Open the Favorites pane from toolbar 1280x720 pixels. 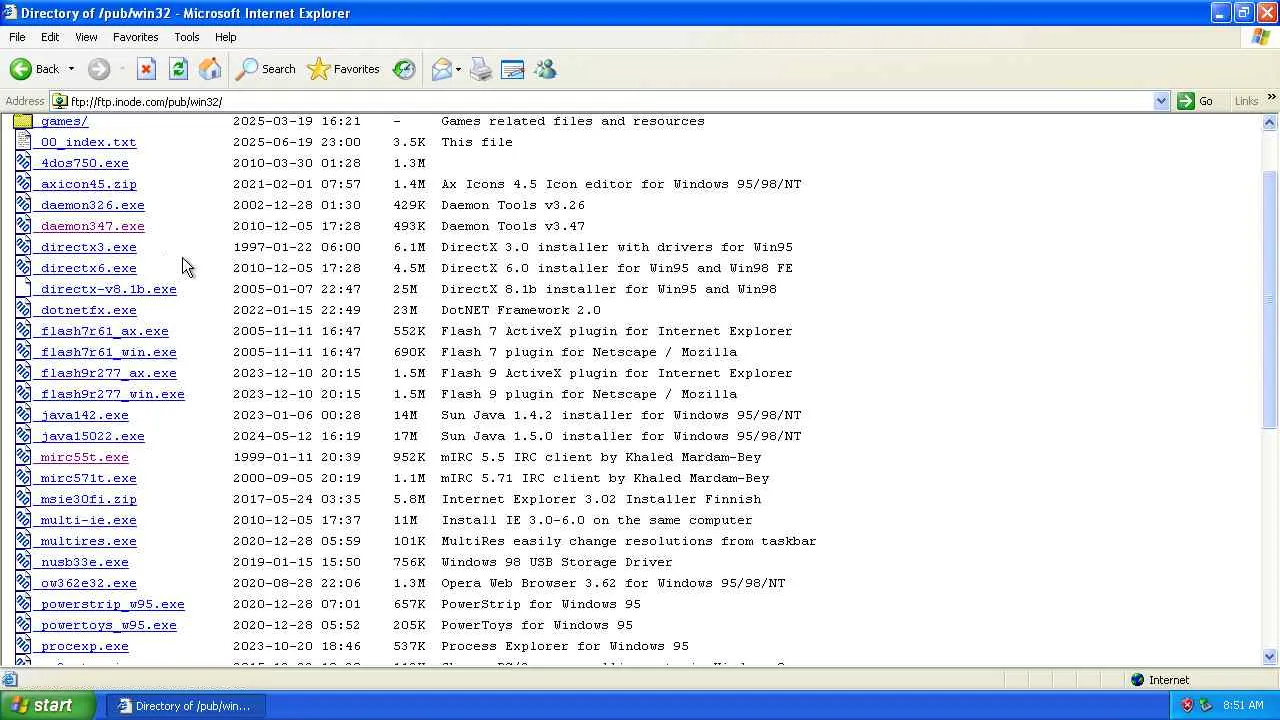click(x=344, y=69)
